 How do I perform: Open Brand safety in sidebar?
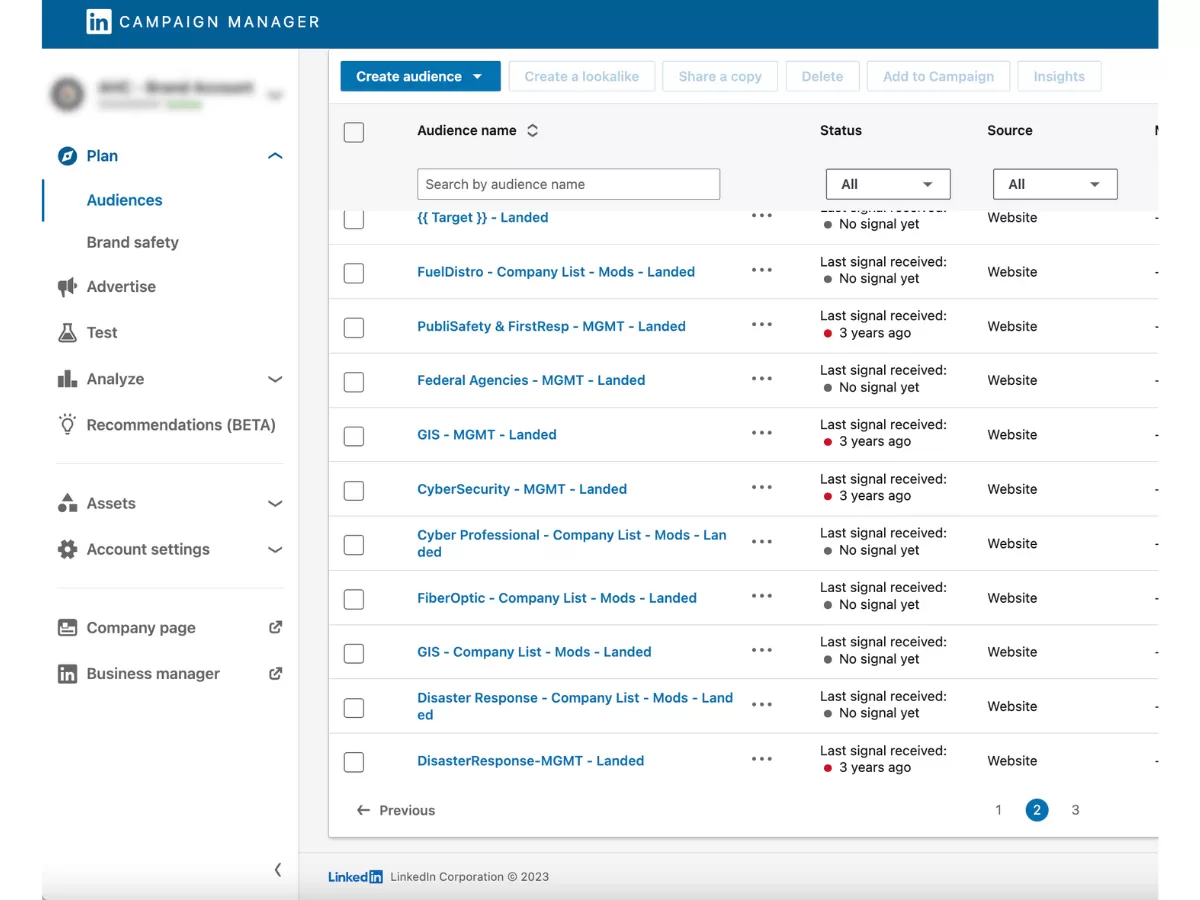pos(133,242)
